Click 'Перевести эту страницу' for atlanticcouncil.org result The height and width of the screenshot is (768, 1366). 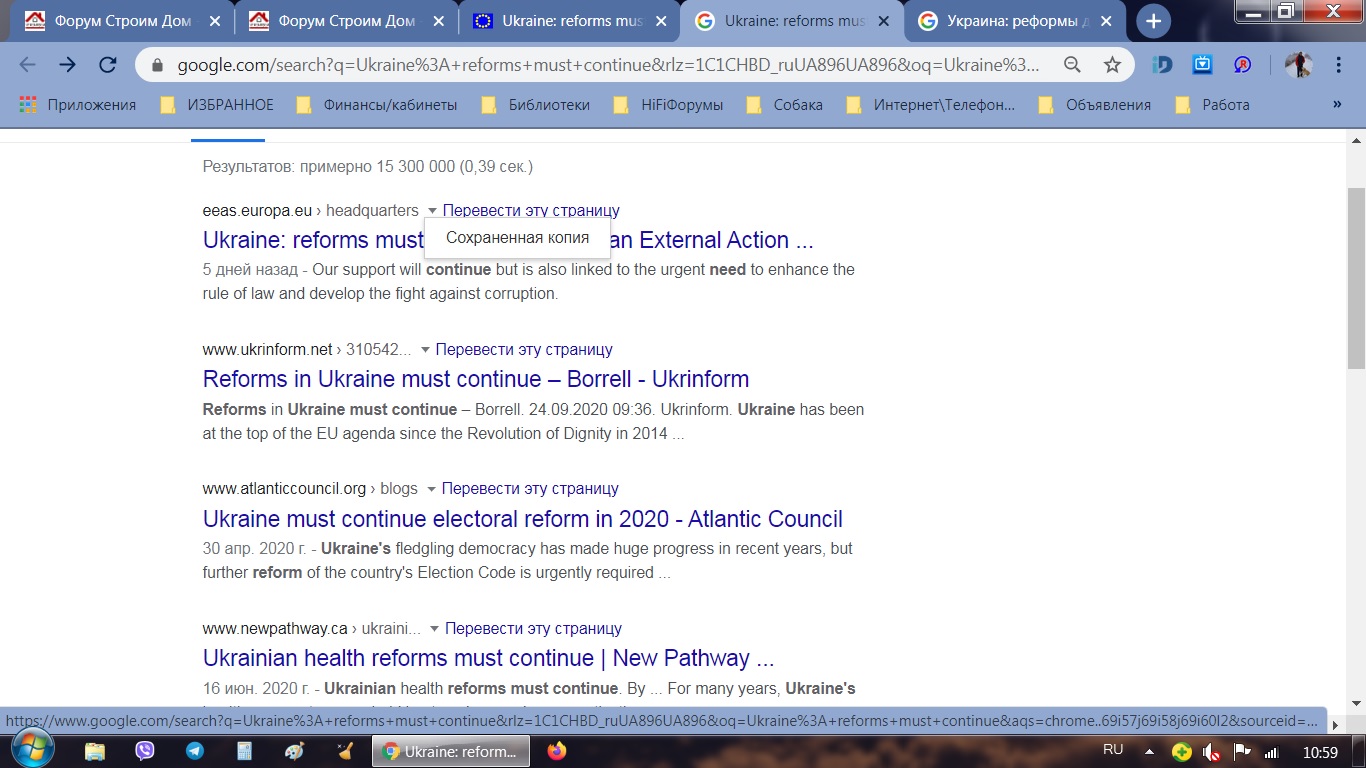pos(530,489)
